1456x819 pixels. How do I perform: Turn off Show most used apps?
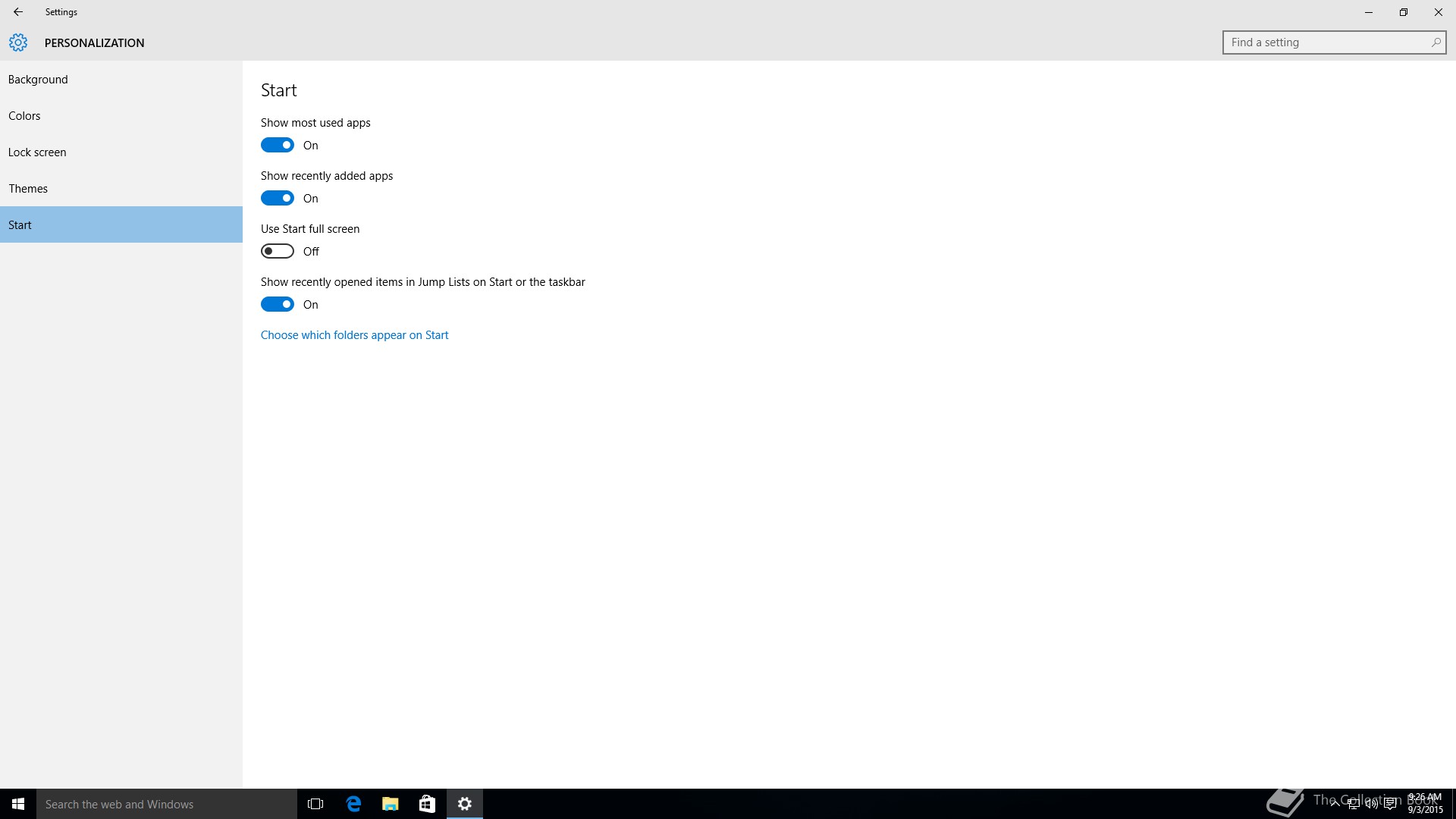click(278, 145)
